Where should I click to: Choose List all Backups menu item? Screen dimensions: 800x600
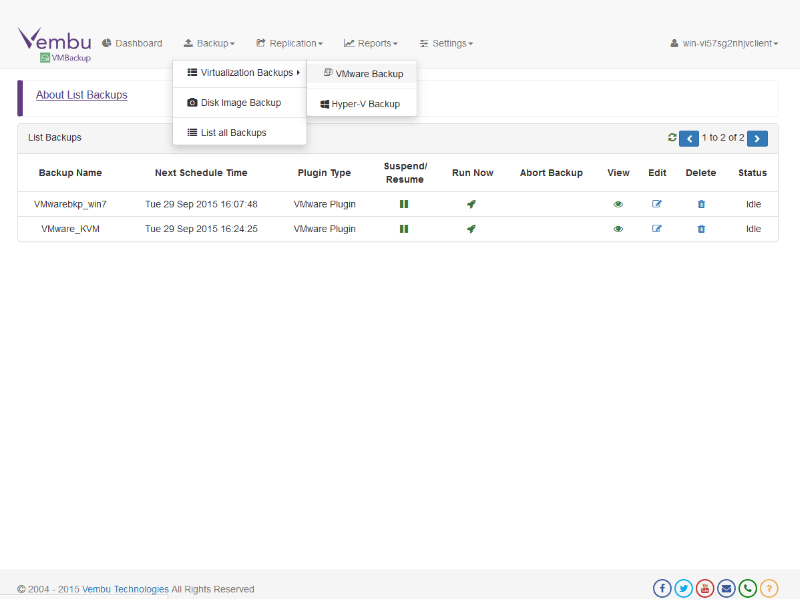click(x=239, y=133)
